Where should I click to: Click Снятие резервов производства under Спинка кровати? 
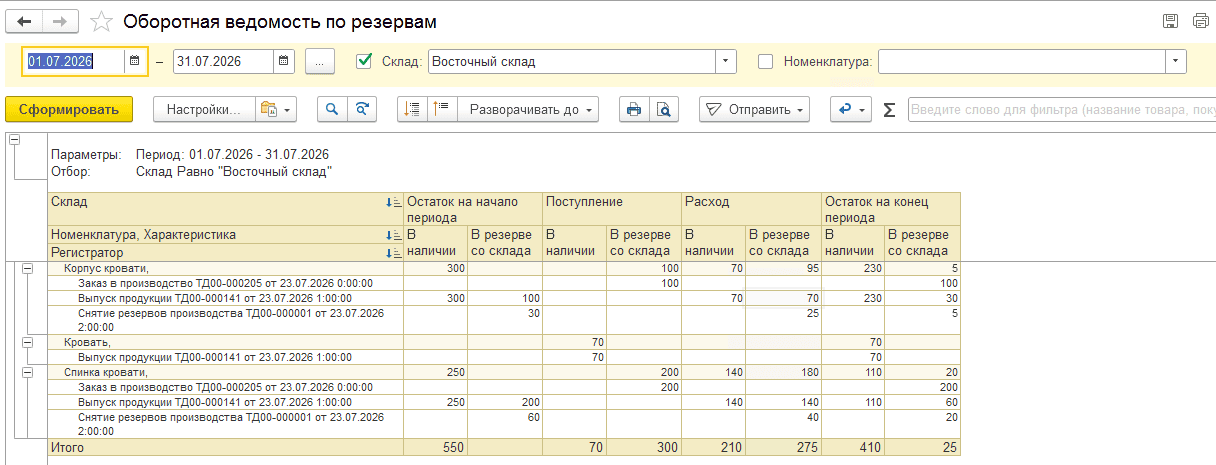click(x=231, y=423)
